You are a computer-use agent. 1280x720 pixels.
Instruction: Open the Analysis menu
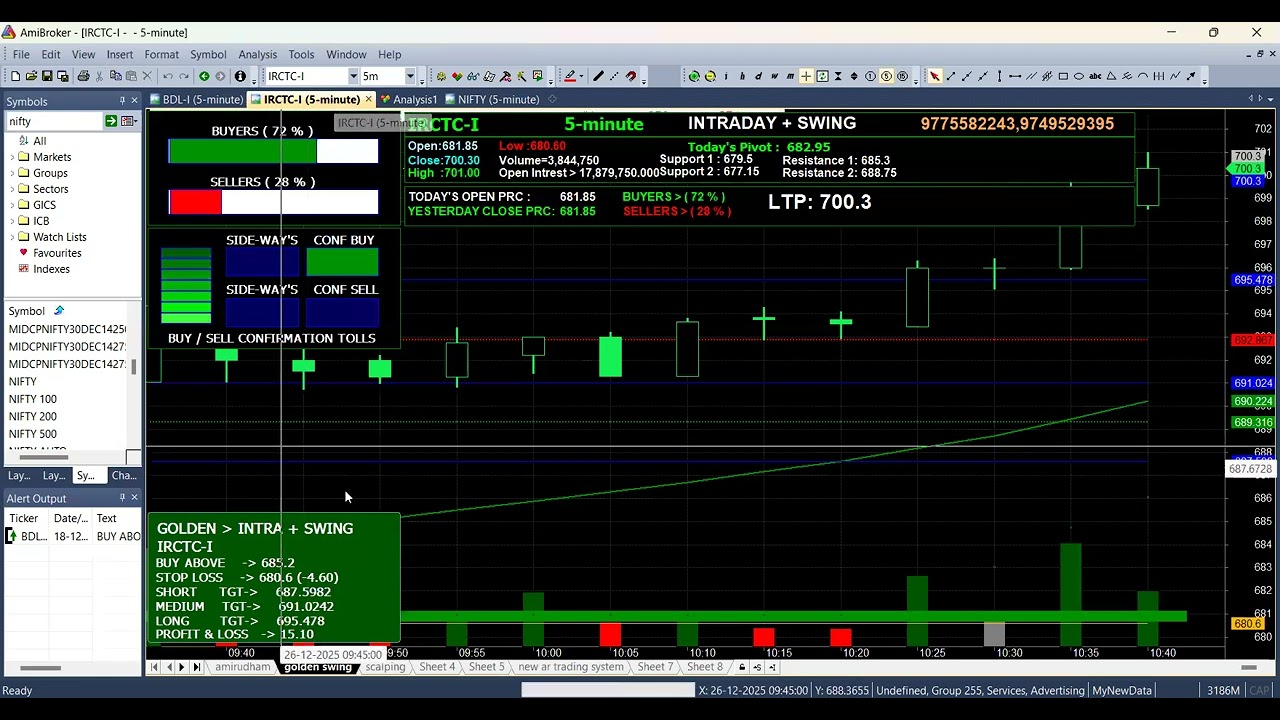[x=257, y=55]
